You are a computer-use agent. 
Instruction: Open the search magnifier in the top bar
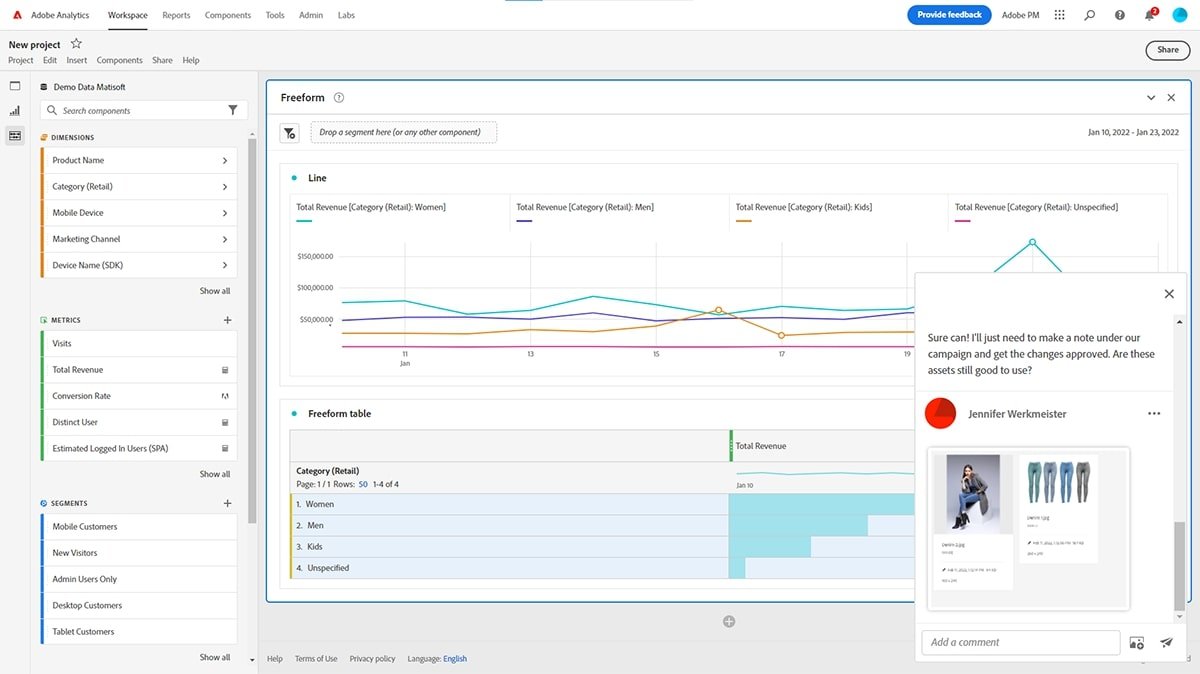tap(1090, 15)
